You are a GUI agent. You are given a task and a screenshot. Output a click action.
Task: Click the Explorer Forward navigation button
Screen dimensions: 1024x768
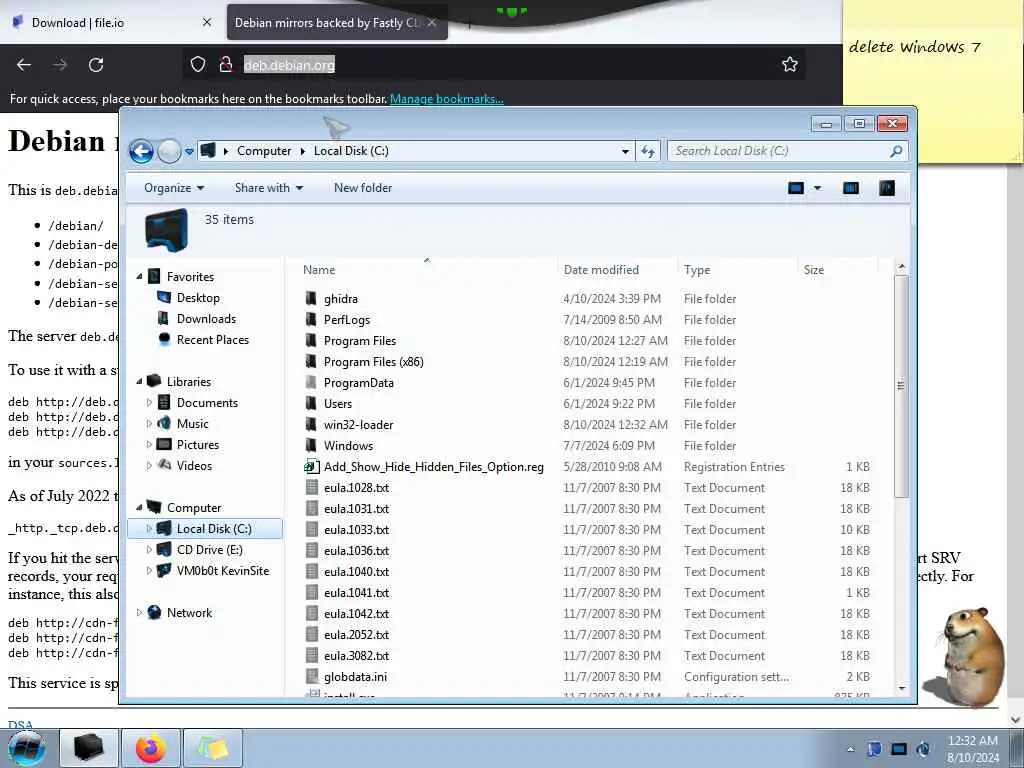coord(169,152)
